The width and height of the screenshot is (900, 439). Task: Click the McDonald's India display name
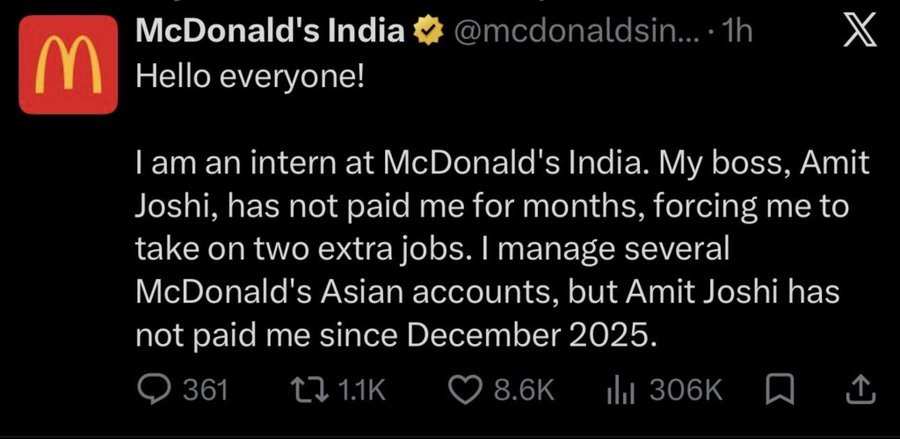point(270,32)
